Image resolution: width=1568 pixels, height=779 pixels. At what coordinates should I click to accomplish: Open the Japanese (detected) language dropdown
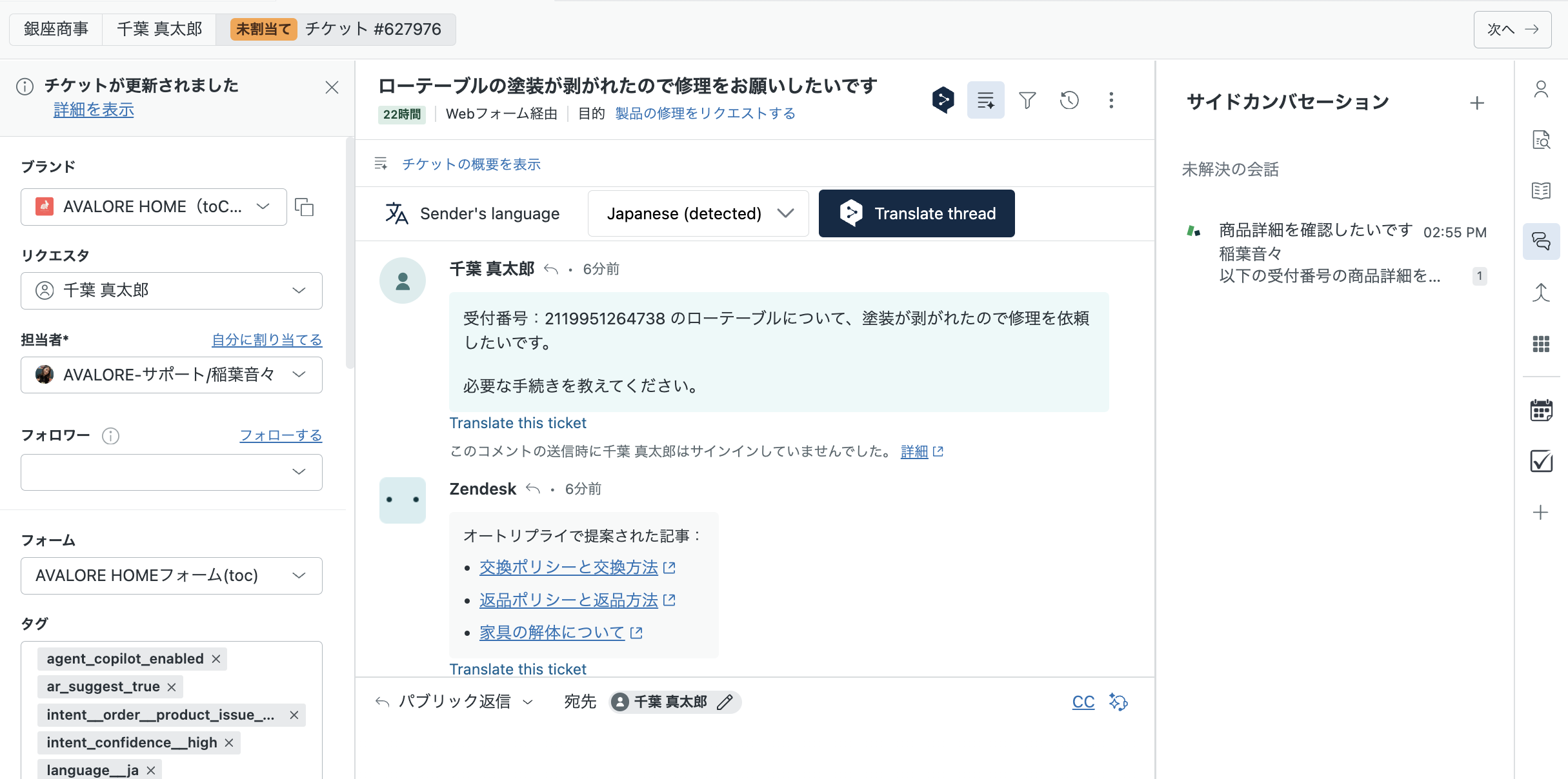[x=698, y=213]
